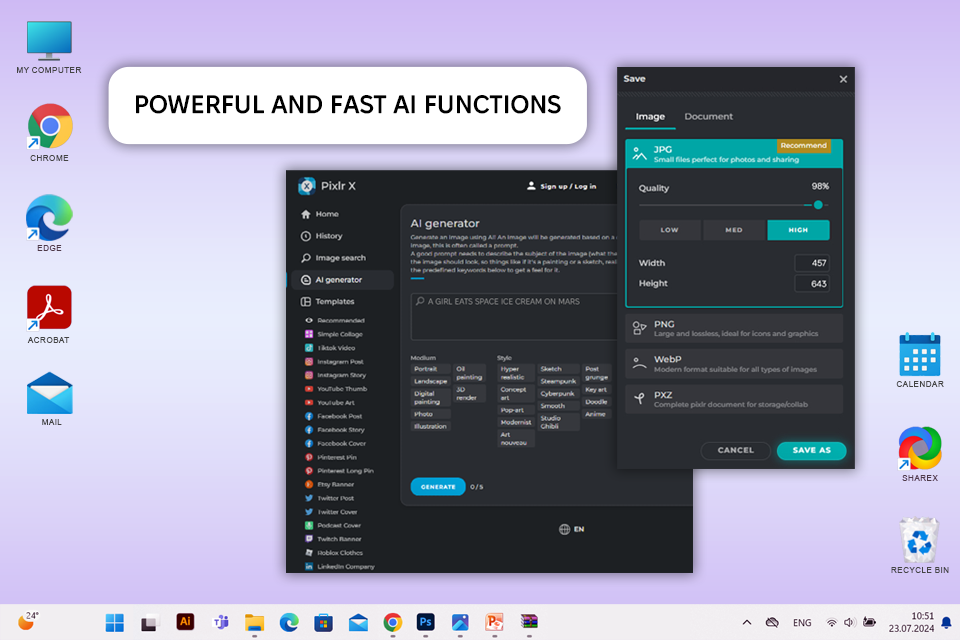Select WebP format option
The height and width of the screenshot is (640, 960).
733,364
